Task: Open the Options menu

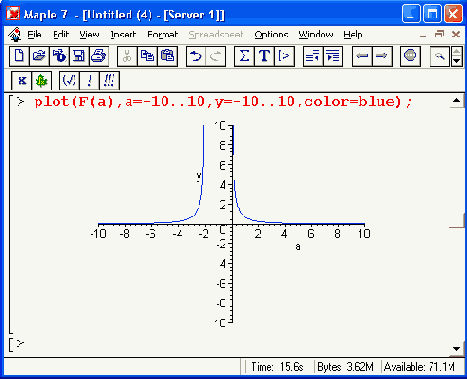Action: pyautogui.click(x=271, y=34)
